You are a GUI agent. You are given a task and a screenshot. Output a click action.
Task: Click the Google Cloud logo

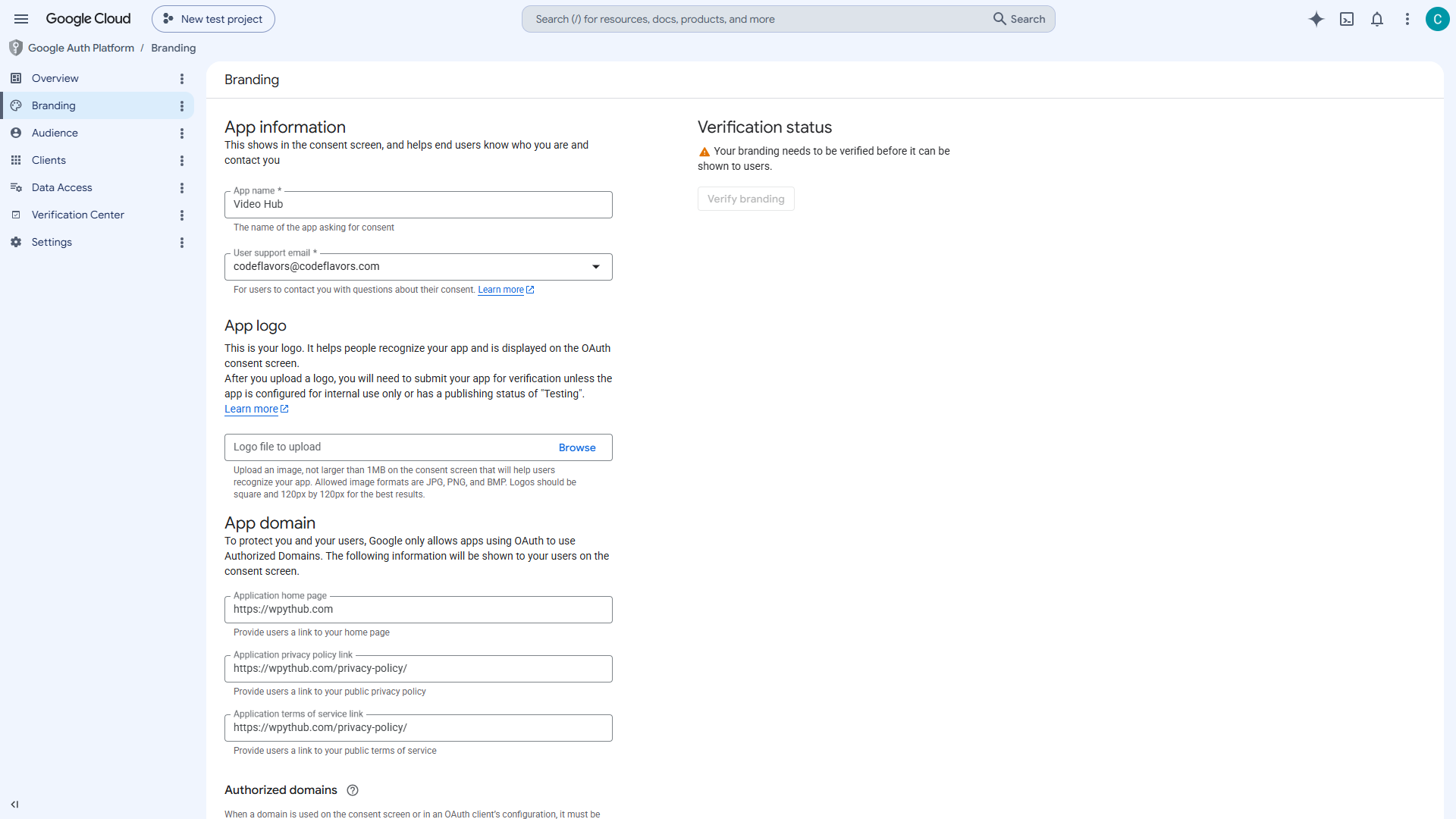click(x=88, y=19)
